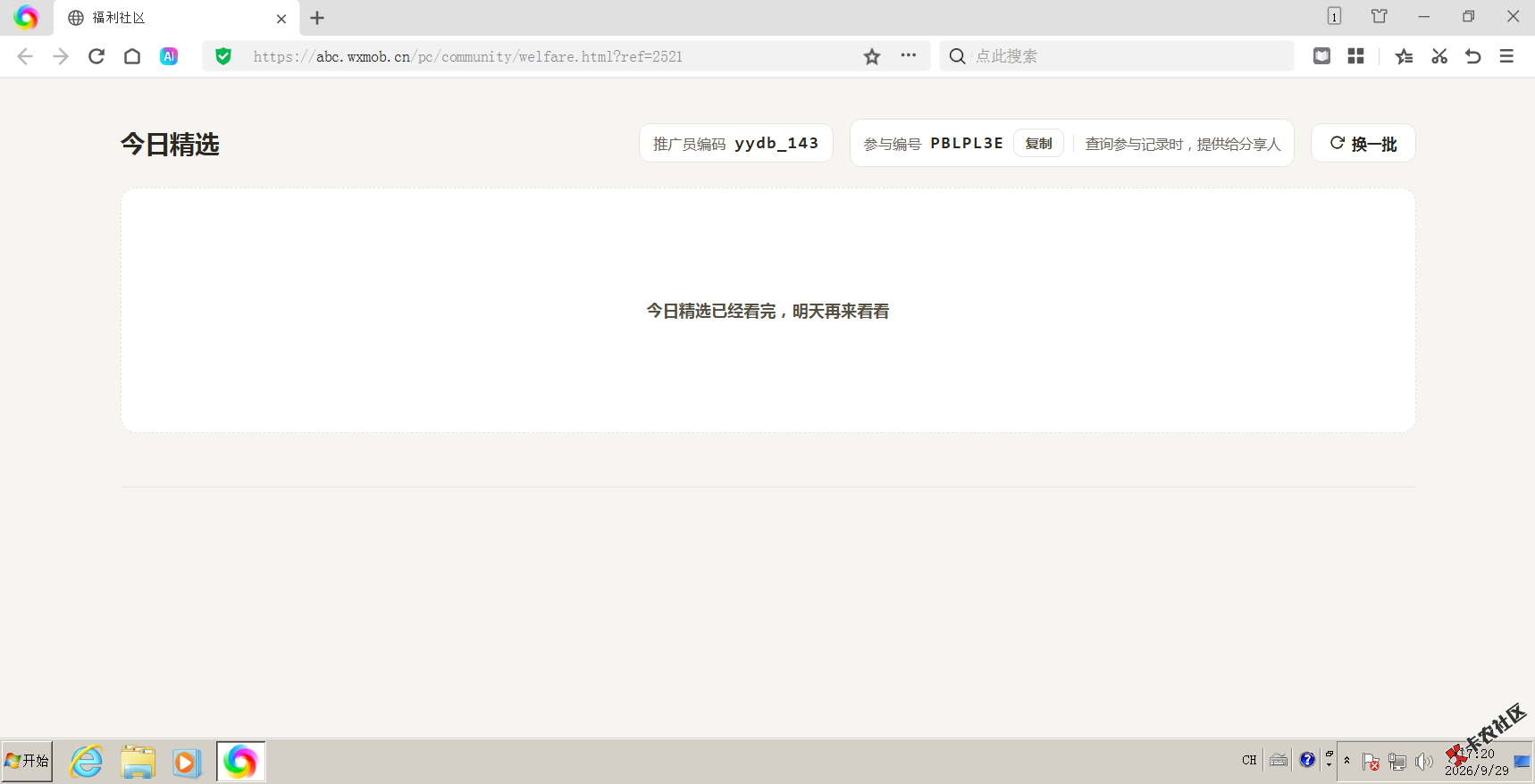This screenshot has height=784, width=1535.
Task: Select the participation number PBLPL3E
Action: click(967, 143)
